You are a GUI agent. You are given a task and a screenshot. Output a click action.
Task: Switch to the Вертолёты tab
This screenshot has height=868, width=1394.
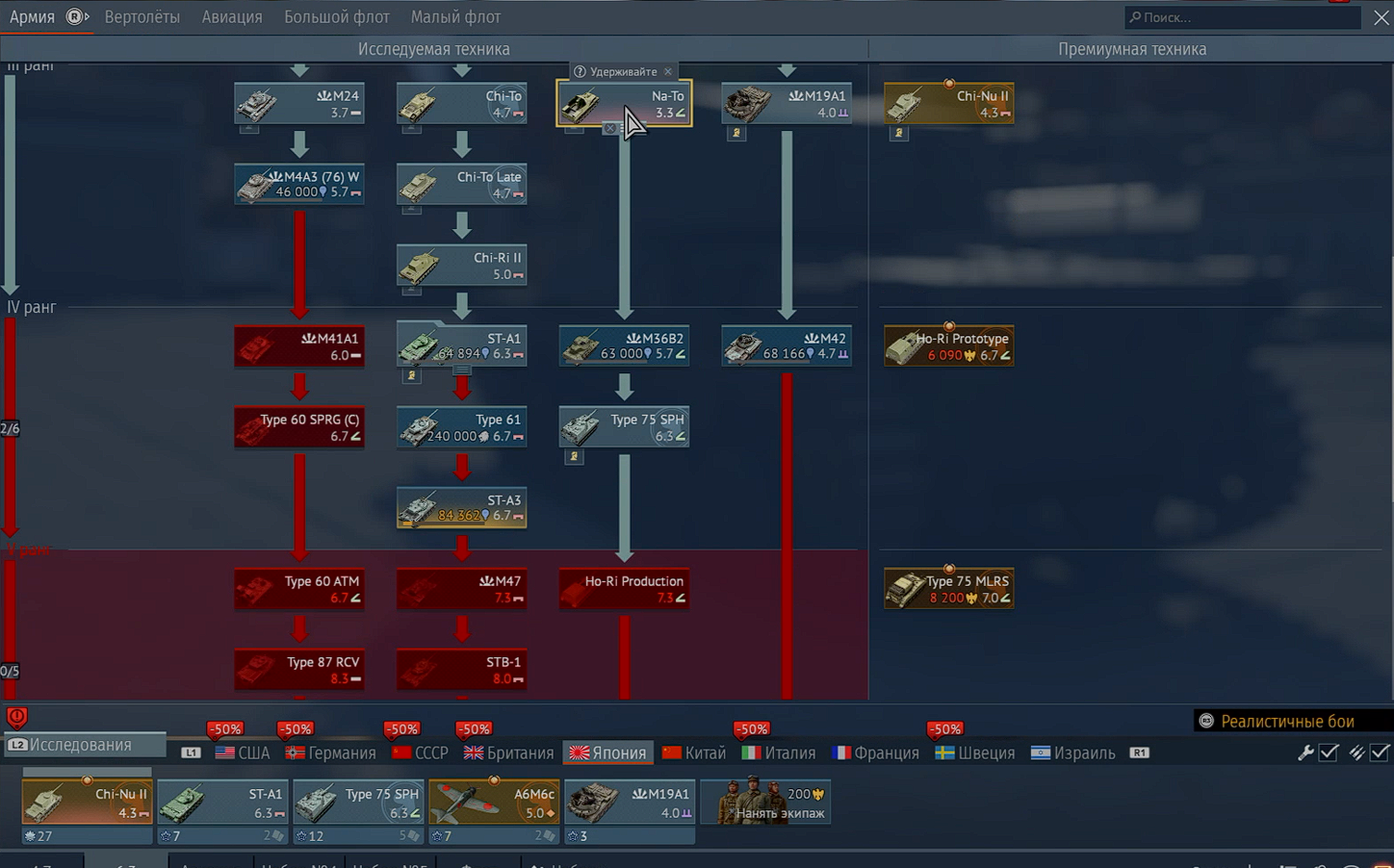[142, 17]
